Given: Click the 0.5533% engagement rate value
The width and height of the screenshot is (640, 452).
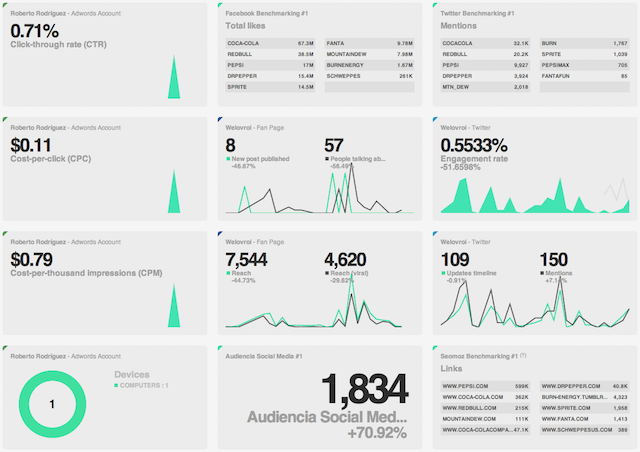Looking at the screenshot, I should [474, 145].
